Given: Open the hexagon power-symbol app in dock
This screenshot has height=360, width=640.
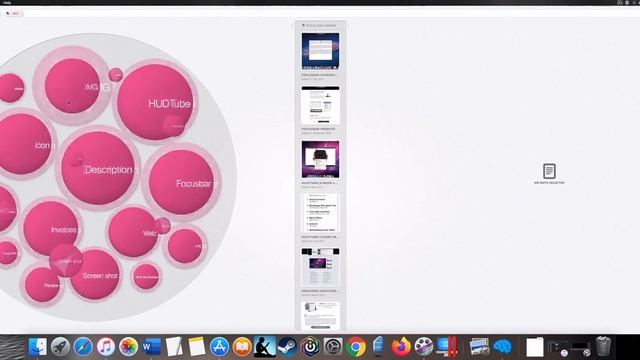Looking at the screenshot, I should [x=310, y=347].
